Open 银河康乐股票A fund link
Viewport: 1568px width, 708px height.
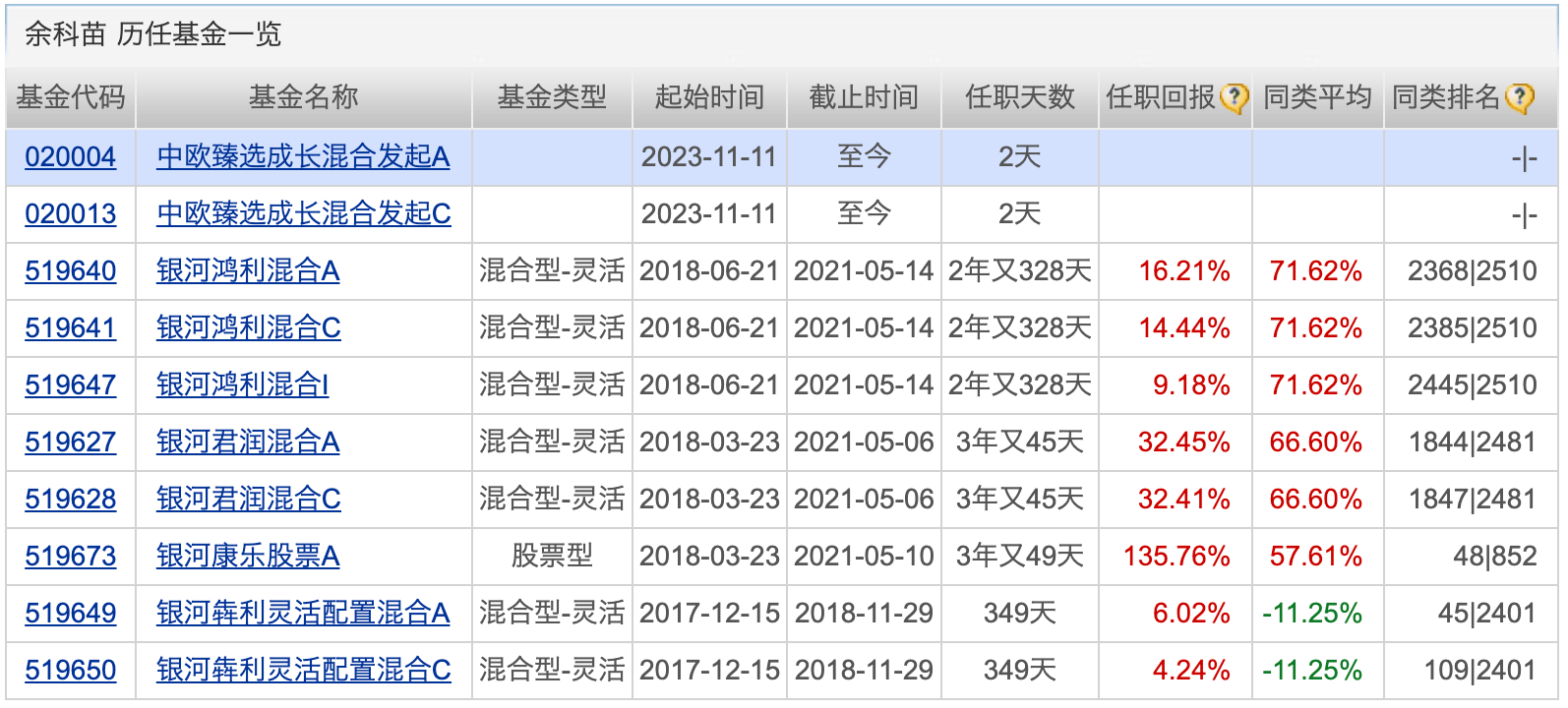pos(248,557)
